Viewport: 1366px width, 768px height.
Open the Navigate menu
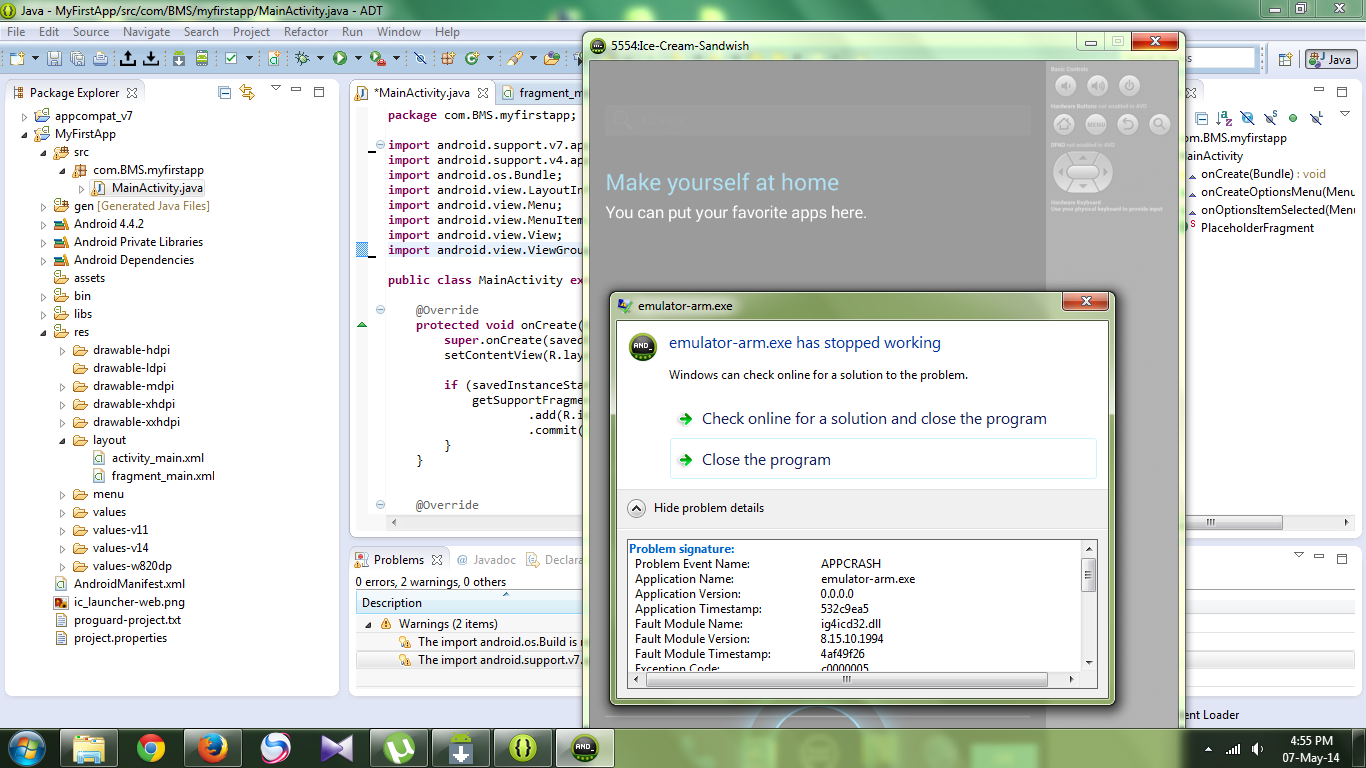coord(147,32)
